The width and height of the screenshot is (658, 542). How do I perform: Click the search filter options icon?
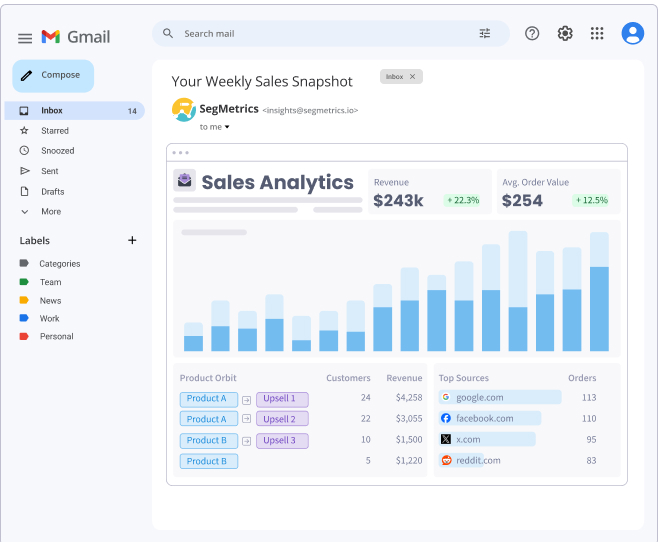click(485, 33)
